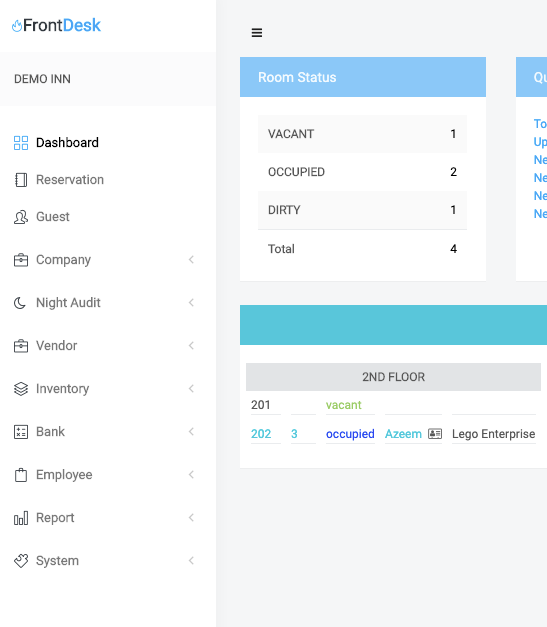Click the occupied status link for 202
Viewport: 547px width, 627px height.
(350, 434)
